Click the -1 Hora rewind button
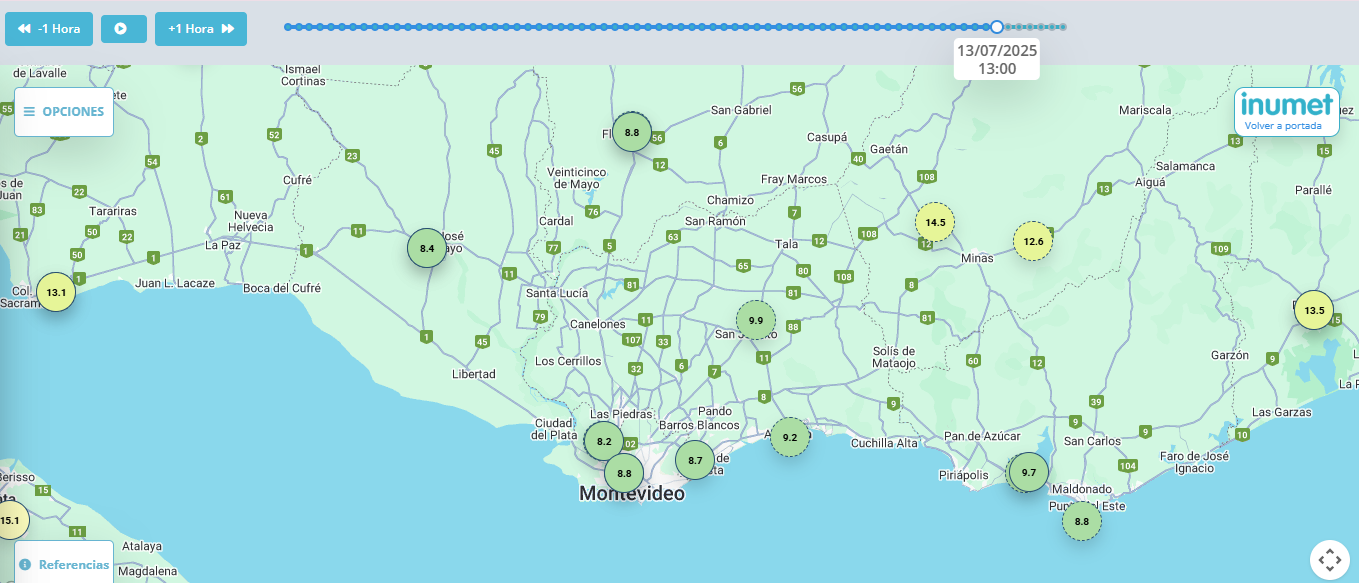 point(49,29)
